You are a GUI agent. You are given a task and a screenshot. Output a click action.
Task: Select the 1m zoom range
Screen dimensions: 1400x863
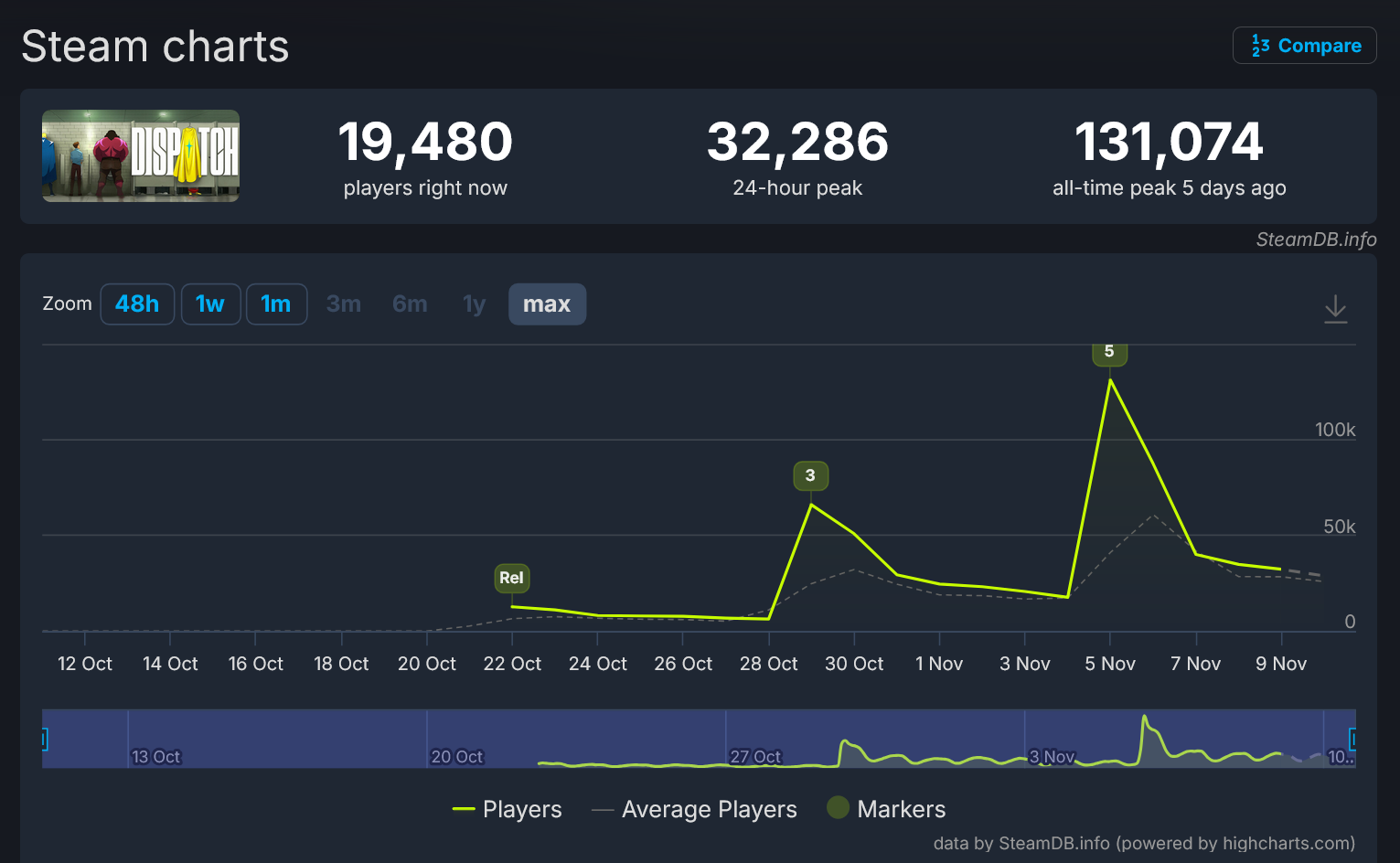click(276, 304)
